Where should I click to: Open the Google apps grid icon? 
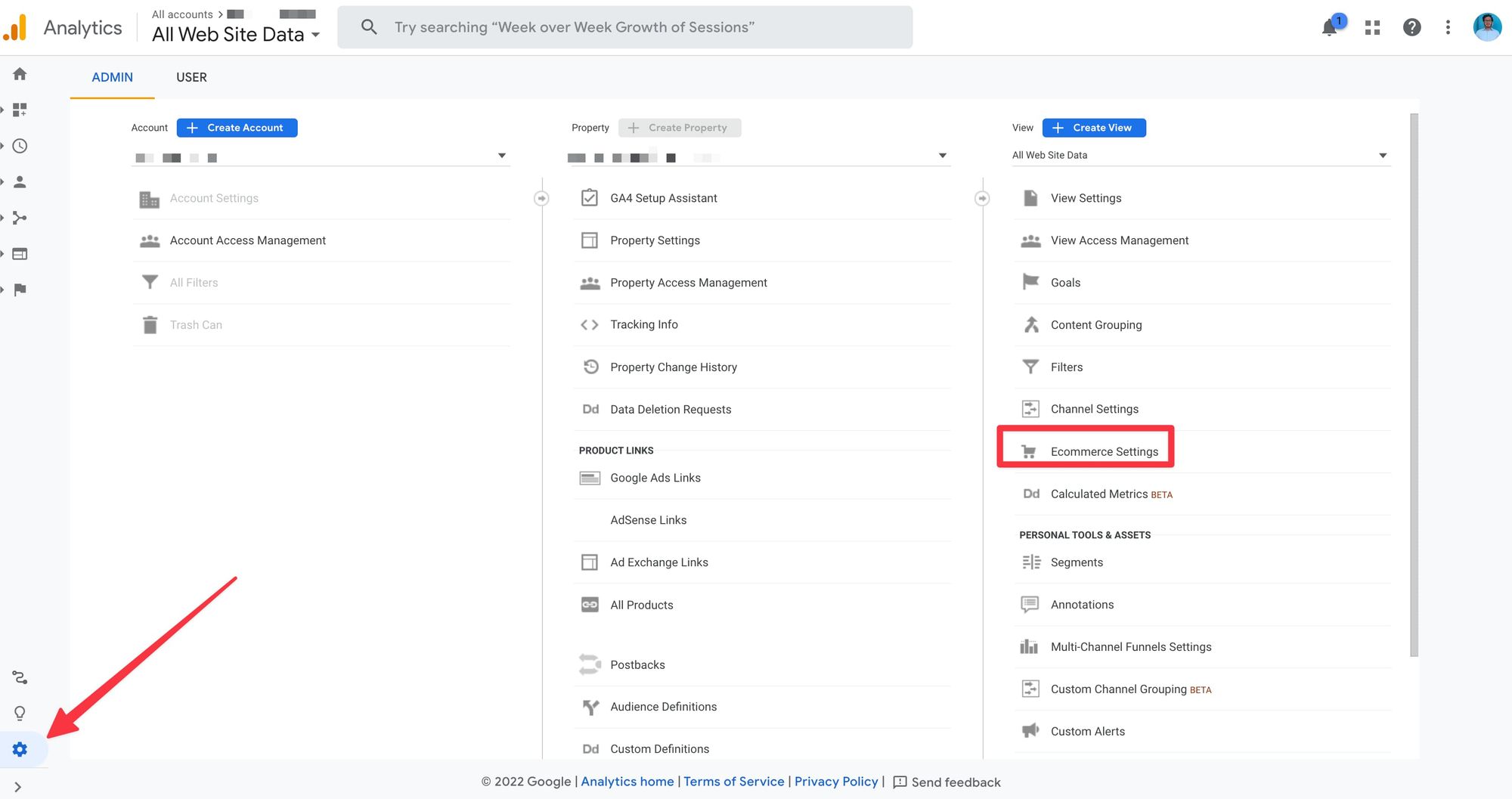click(x=1373, y=28)
